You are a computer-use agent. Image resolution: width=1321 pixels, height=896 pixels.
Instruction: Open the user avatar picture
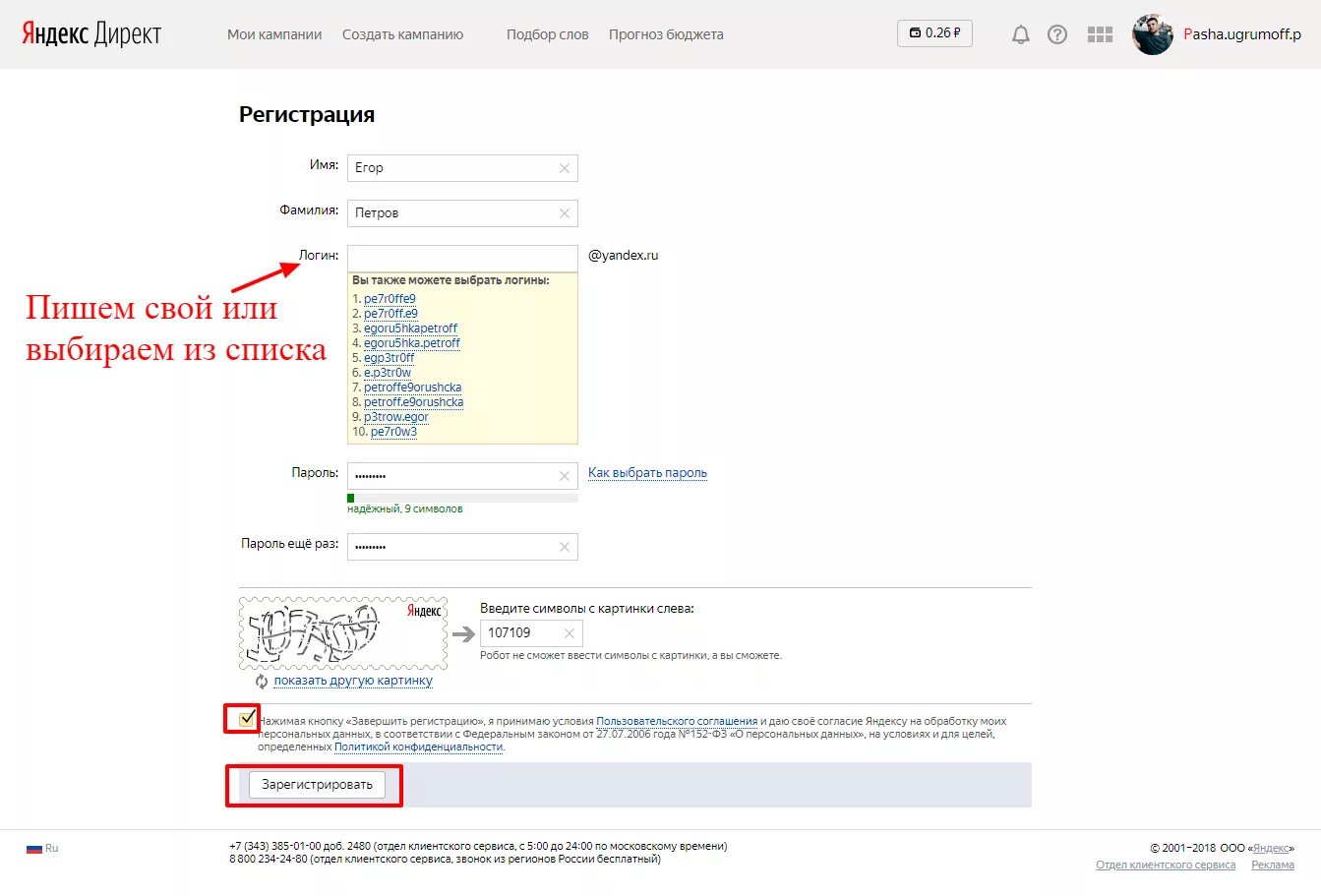(1152, 34)
